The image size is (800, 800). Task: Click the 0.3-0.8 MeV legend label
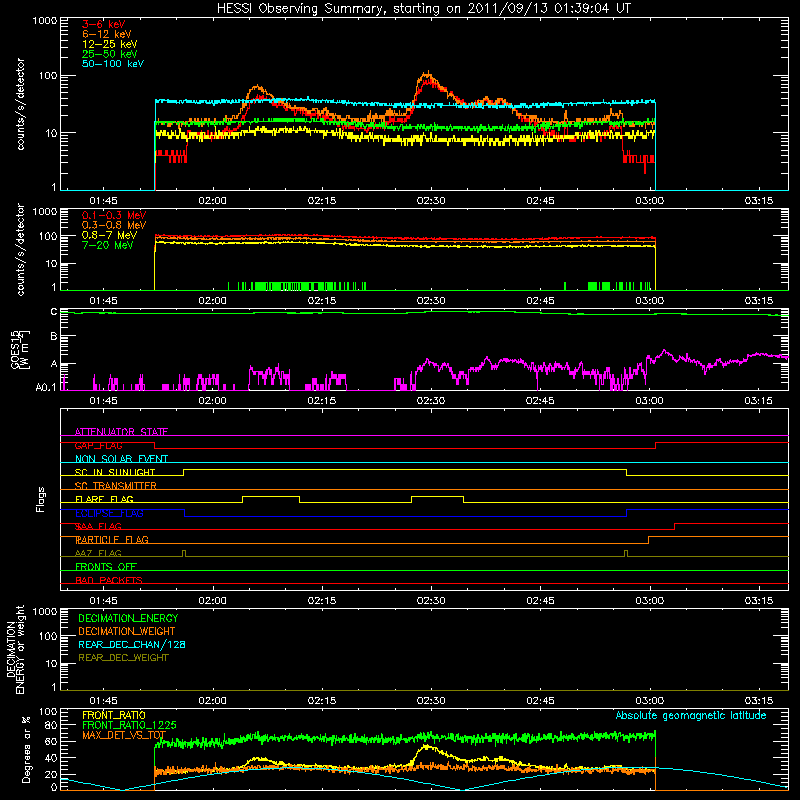(114, 225)
